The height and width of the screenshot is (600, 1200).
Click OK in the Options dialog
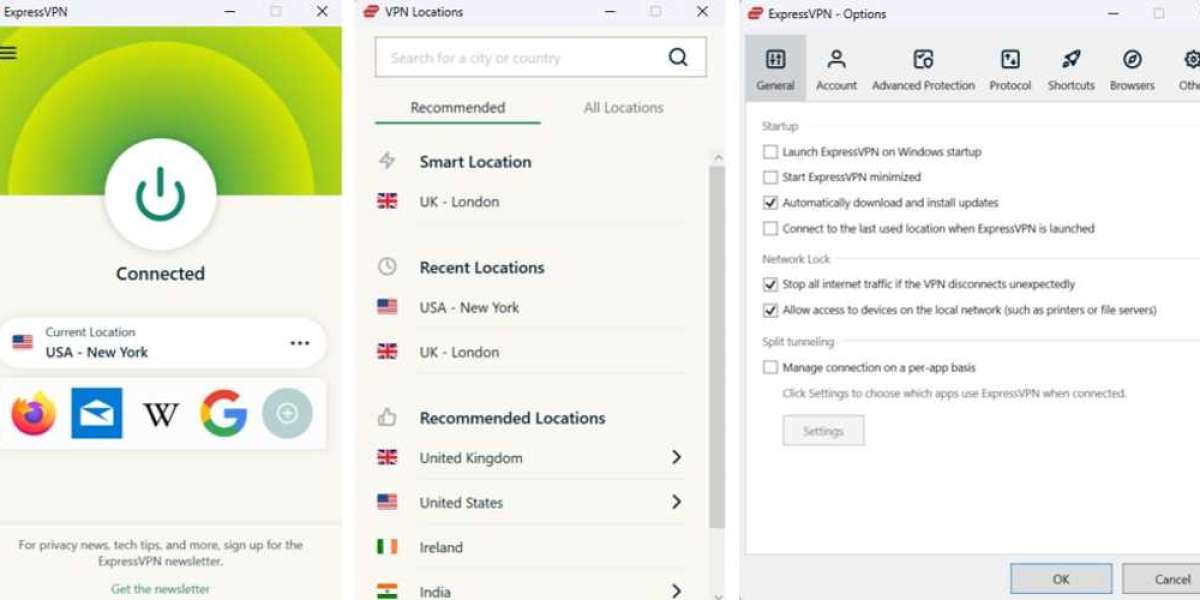[1060, 578]
